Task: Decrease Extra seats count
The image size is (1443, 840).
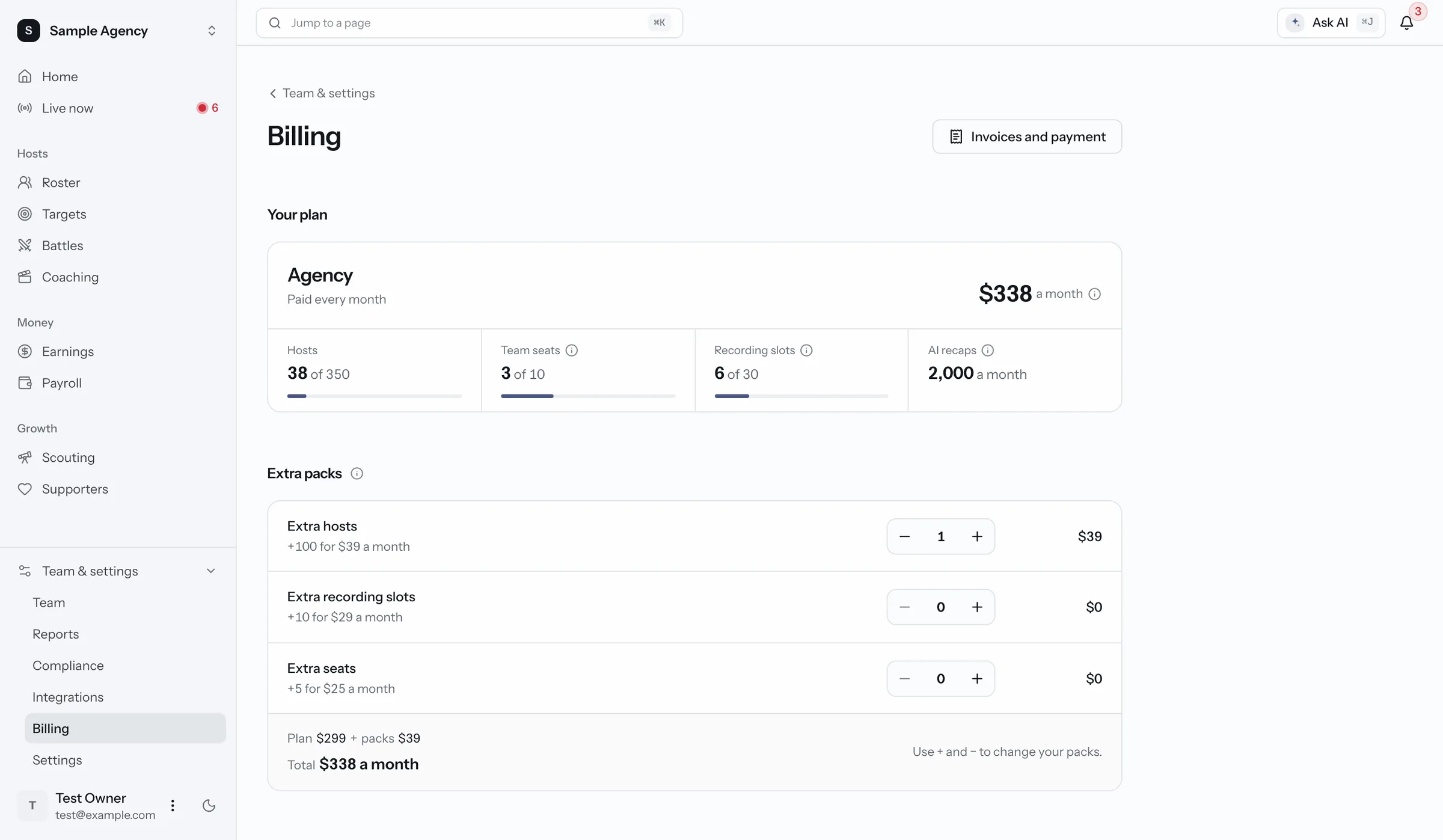Action: point(904,679)
